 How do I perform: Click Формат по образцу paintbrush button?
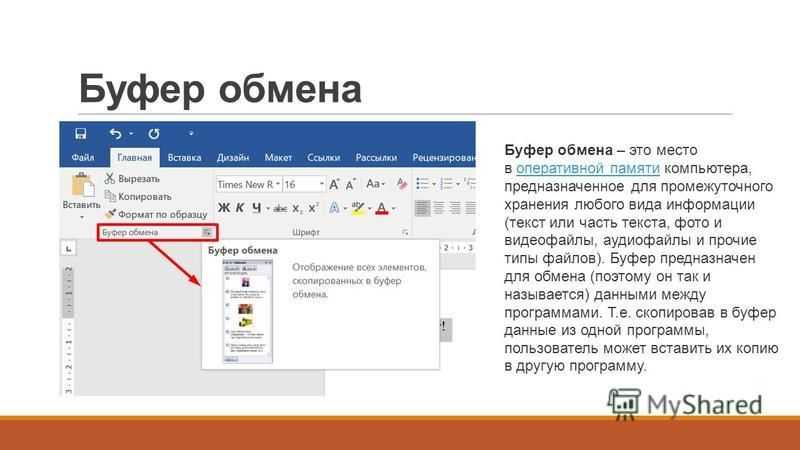156,214
